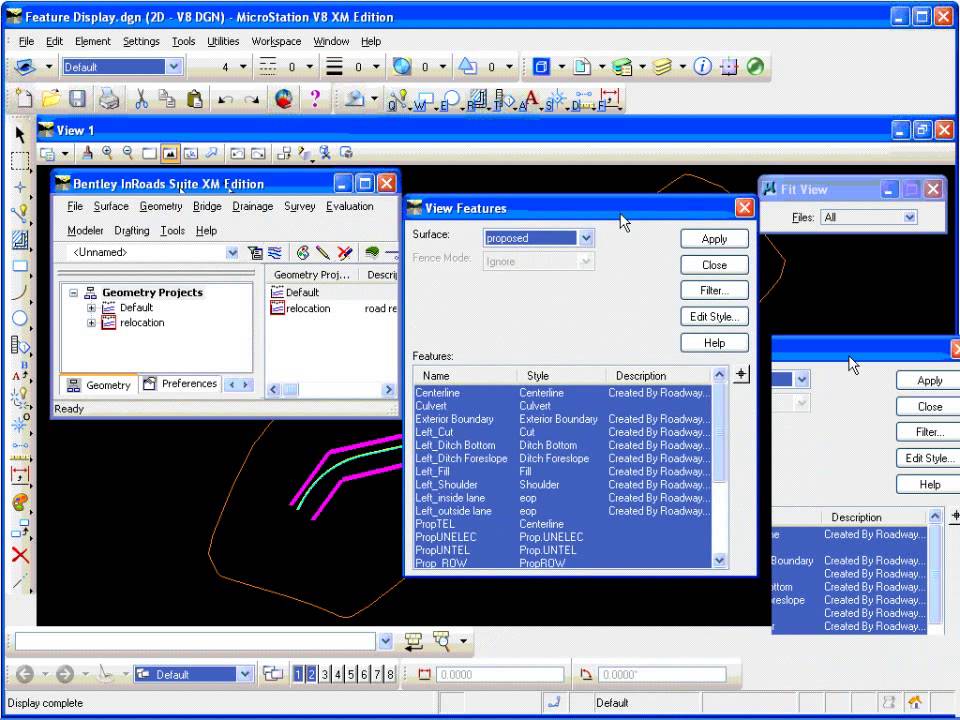This screenshot has width=960, height=720.
Task: Open the Workspace menu
Action: (x=276, y=41)
